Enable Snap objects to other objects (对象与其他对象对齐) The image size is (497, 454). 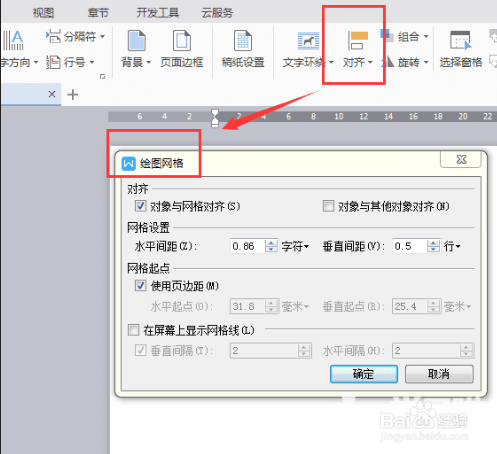tap(328, 206)
